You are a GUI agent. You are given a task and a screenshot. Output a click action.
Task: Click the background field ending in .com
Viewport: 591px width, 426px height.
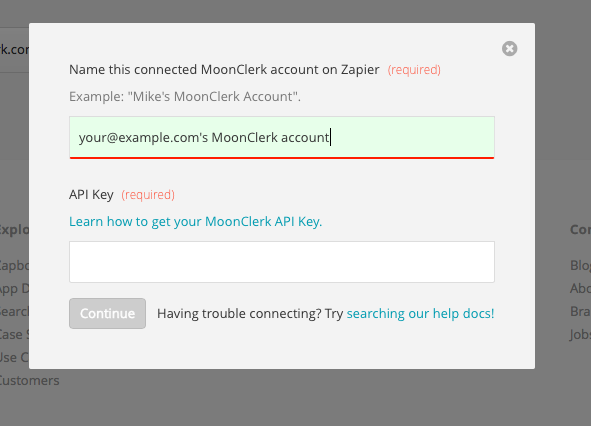14,49
